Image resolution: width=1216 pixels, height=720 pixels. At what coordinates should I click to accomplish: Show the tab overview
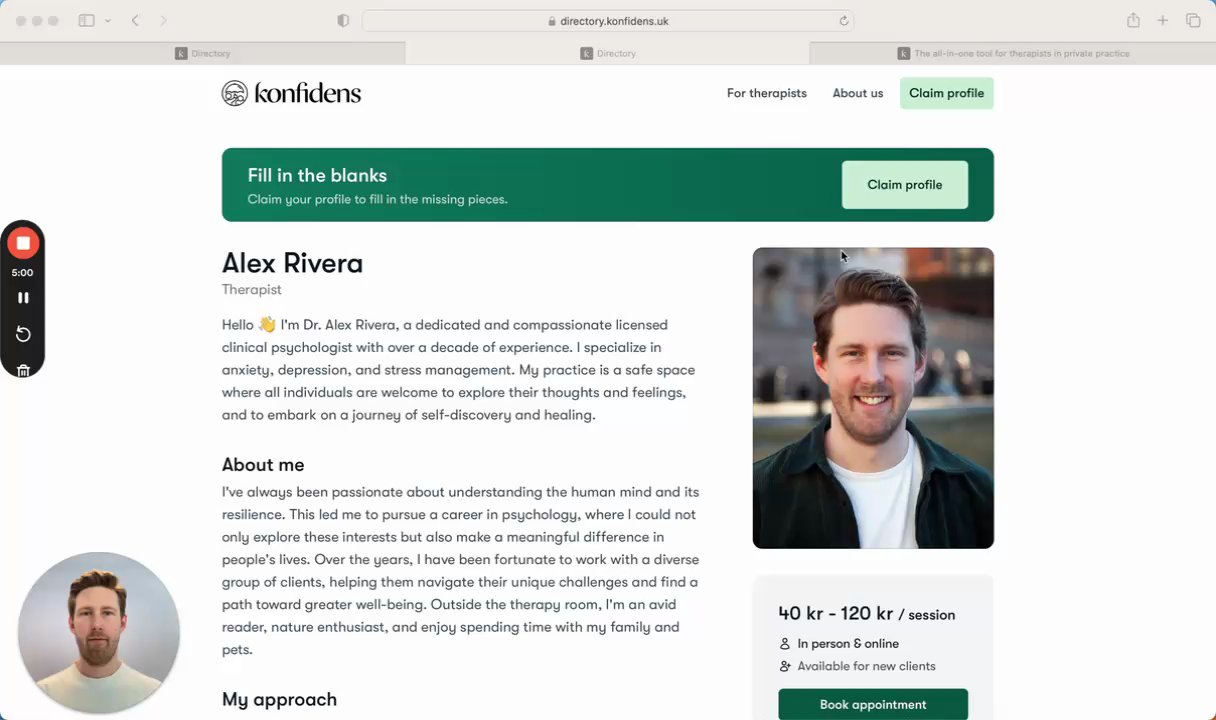1193,20
